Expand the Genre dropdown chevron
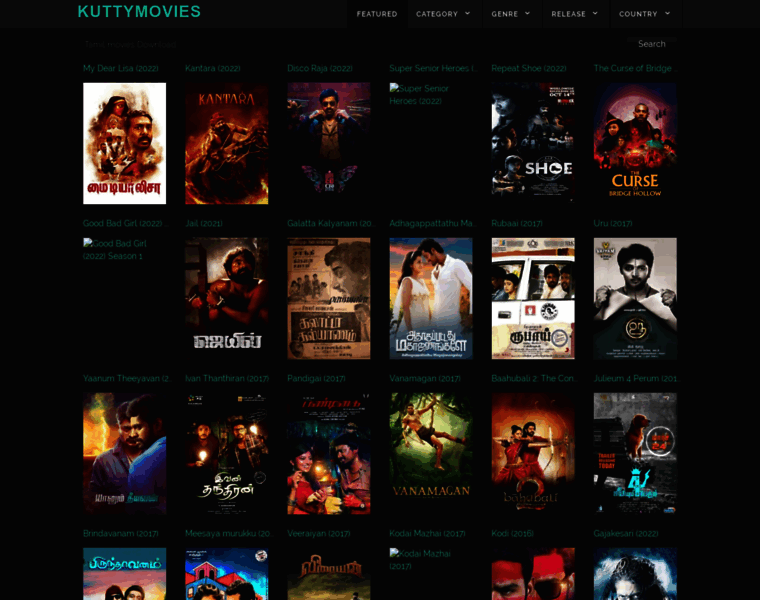The width and height of the screenshot is (760, 600). tap(528, 14)
